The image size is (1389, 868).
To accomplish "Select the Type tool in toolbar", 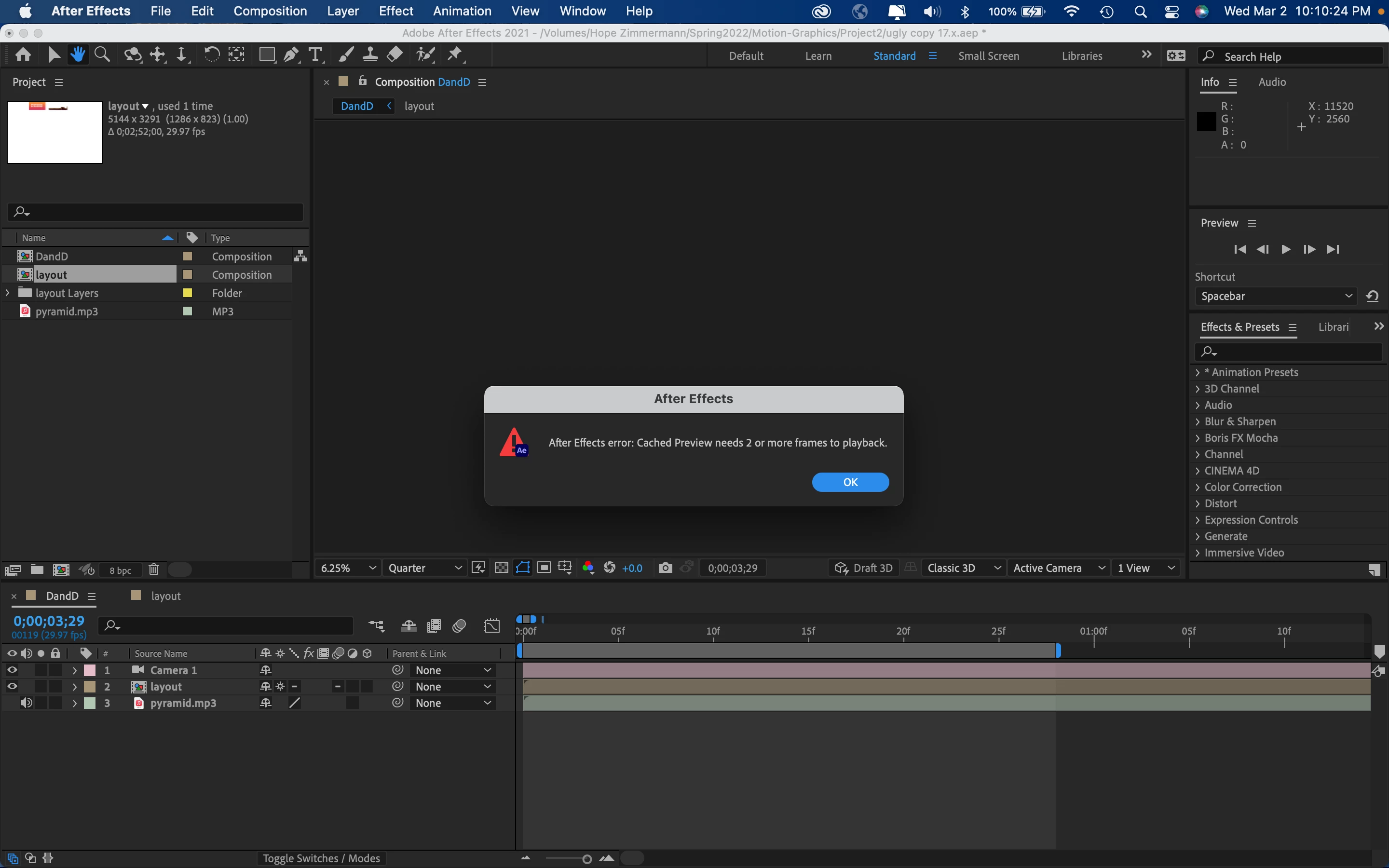I will [315, 54].
